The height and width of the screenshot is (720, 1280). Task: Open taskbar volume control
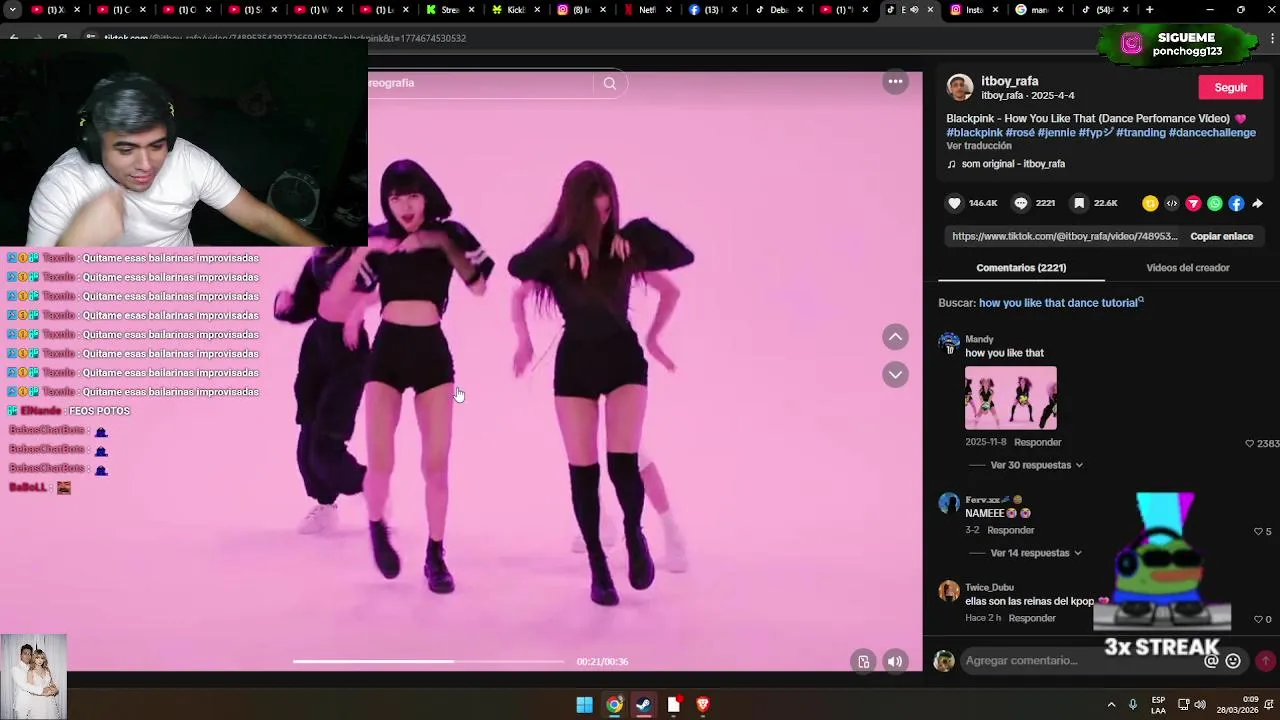coord(1199,705)
